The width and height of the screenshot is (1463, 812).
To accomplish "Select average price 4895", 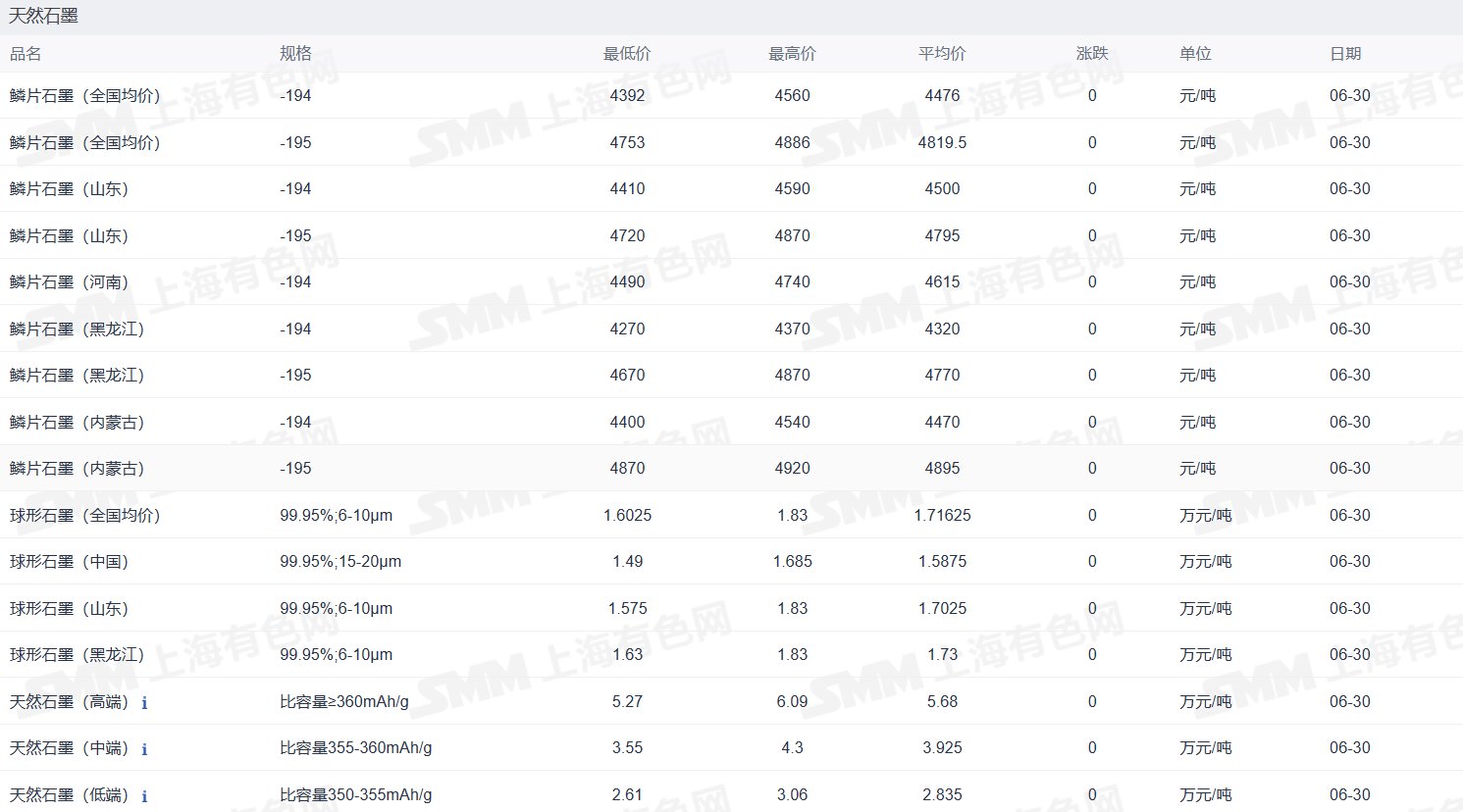I will click(x=942, y=468).
